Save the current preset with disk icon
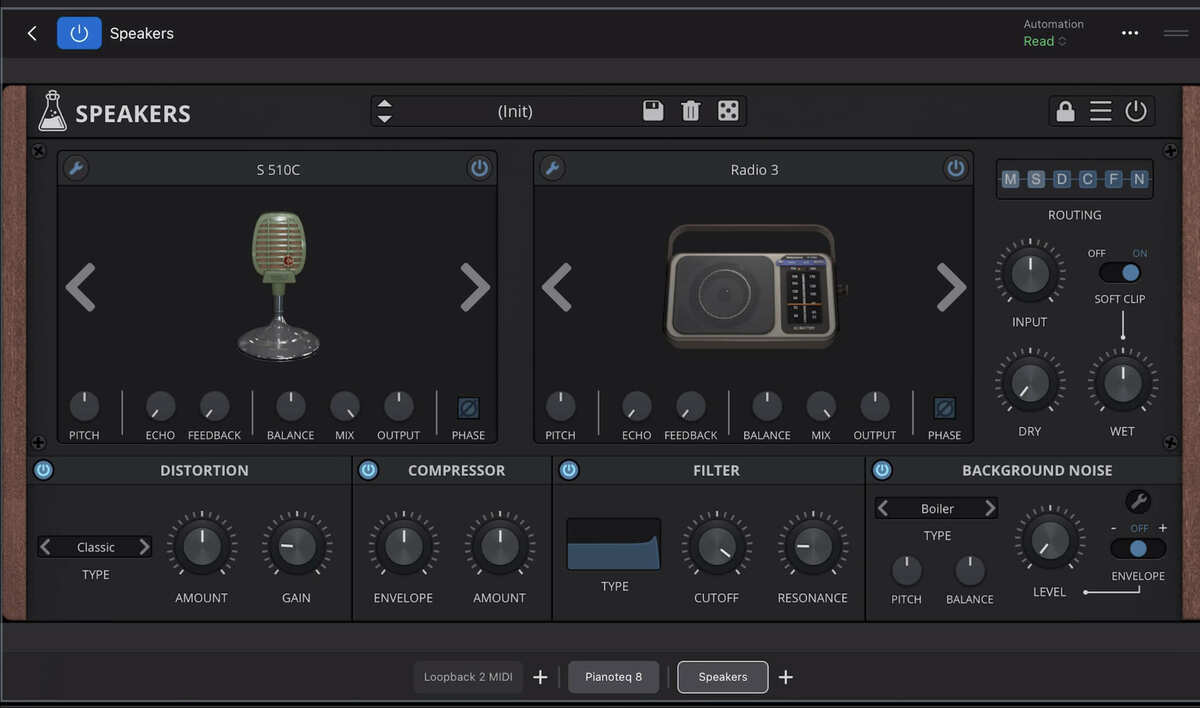The height and width of the screenshot is (708, 1200). pyautogui.click(x=653, y=110)
